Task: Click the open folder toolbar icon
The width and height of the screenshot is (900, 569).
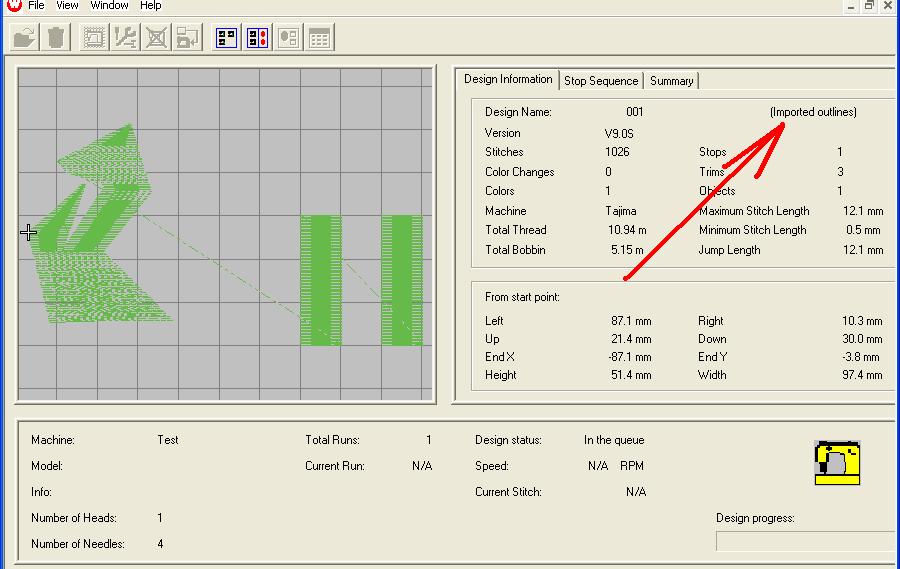Action: 25,38
